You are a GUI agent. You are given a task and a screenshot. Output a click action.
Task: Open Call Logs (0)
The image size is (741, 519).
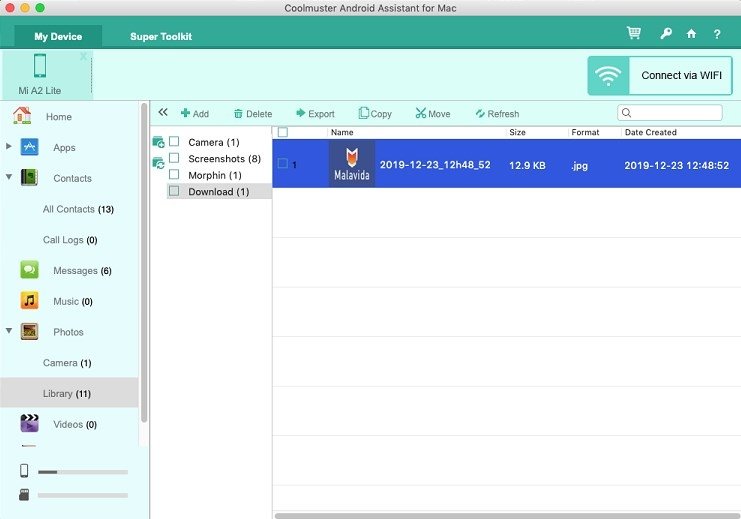pyautogui.click(x=70, y=240)
